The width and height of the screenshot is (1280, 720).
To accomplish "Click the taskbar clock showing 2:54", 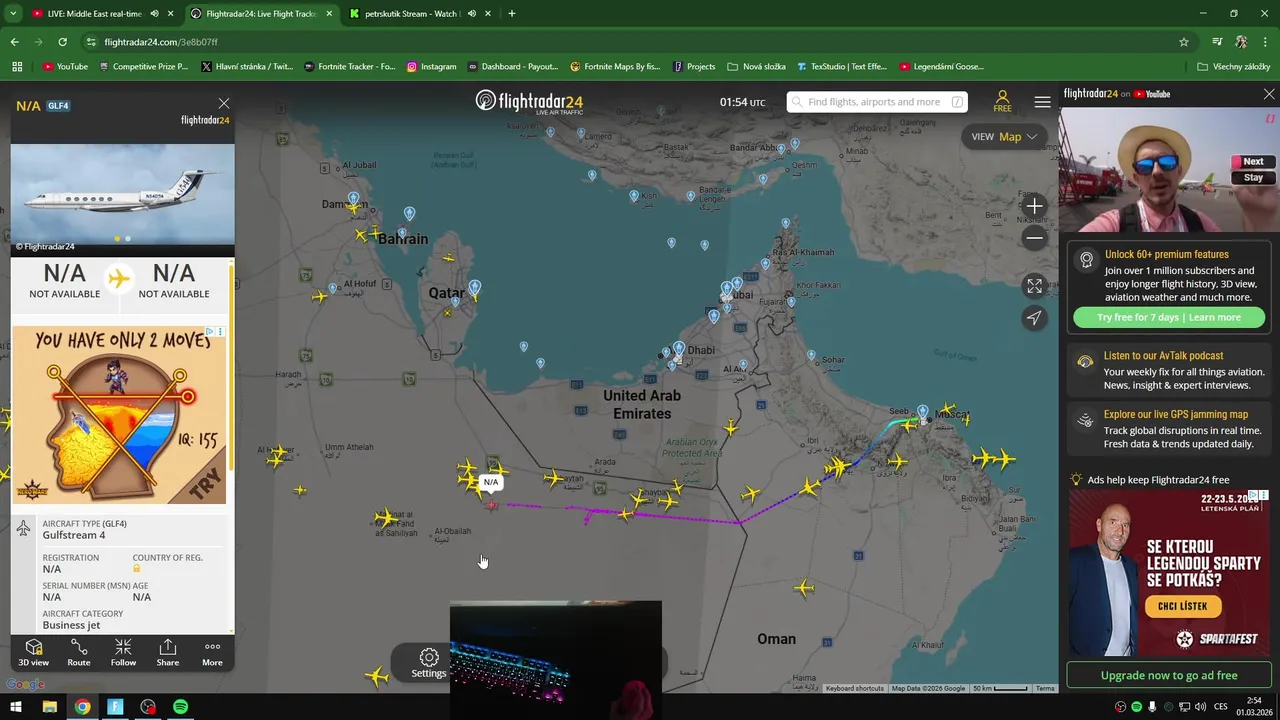I will [1254, 706].
